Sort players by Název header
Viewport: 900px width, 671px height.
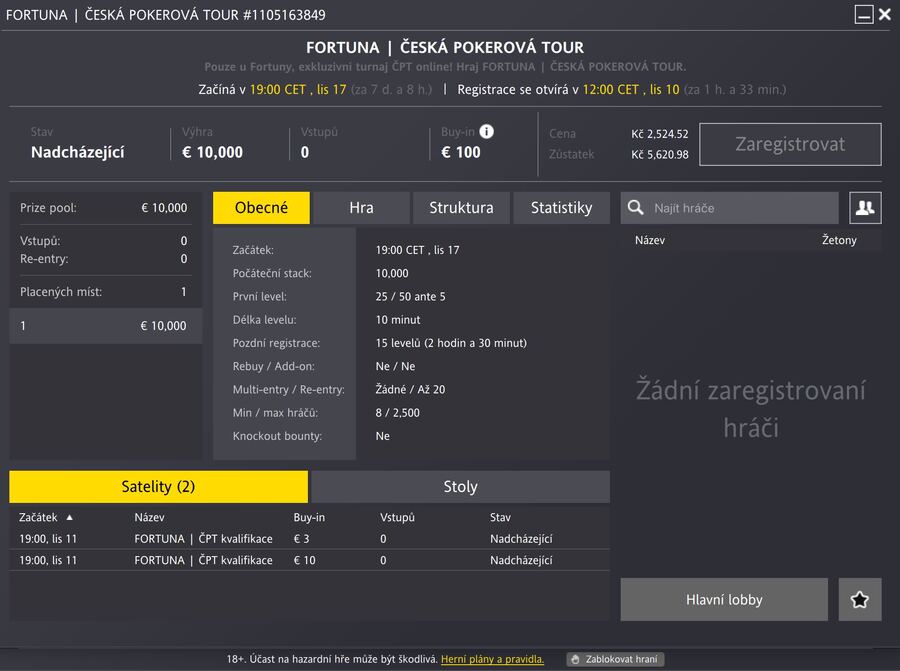[650, 240]
